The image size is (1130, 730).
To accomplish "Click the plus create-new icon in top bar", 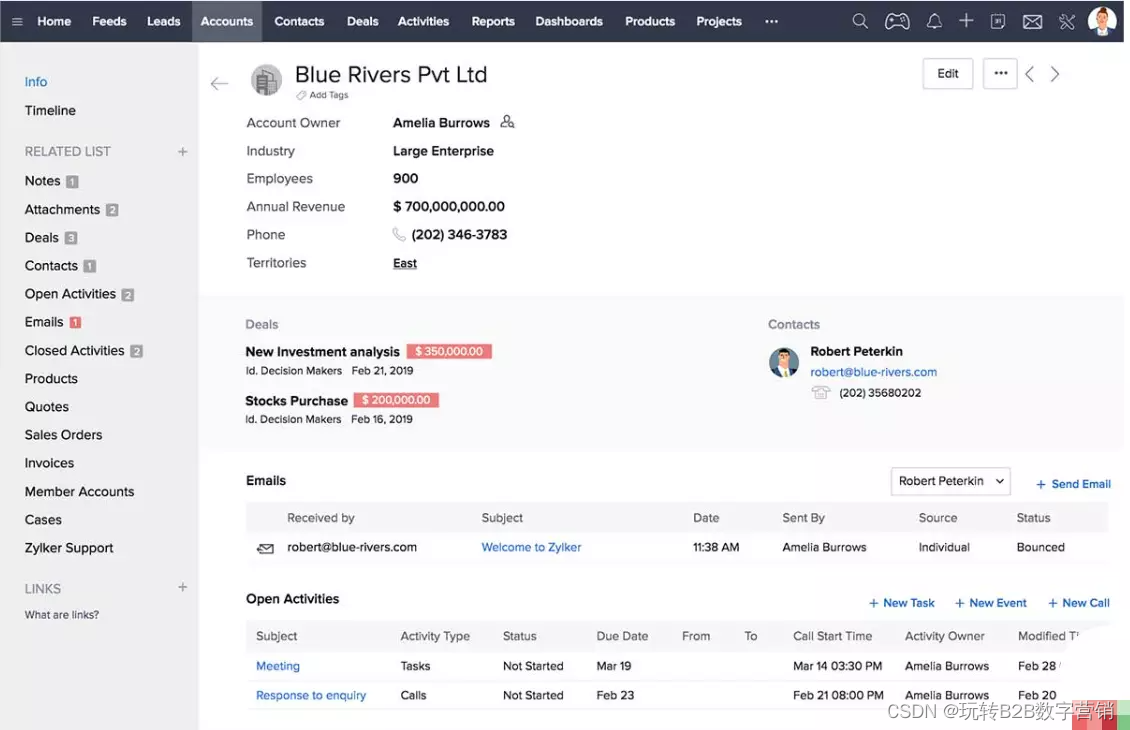I will (x=966, y=21).
